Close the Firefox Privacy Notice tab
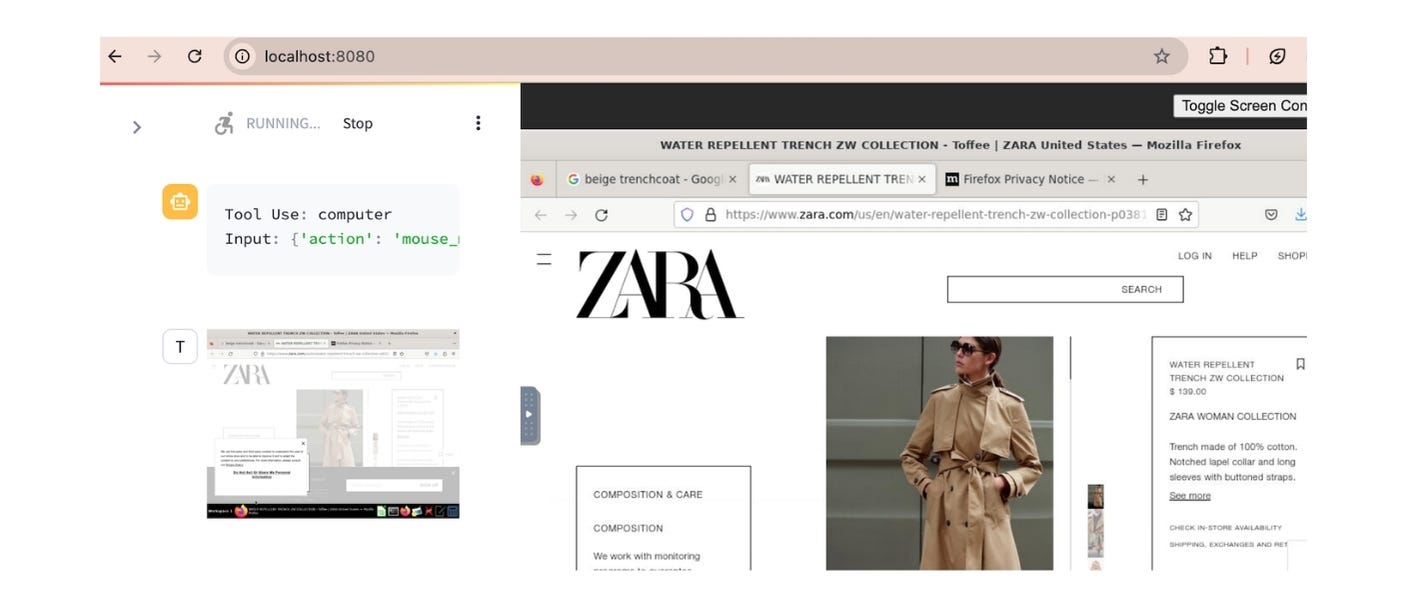Image resolution: width=1408 pixels, height=608 pixels. tap(1110, 179)
